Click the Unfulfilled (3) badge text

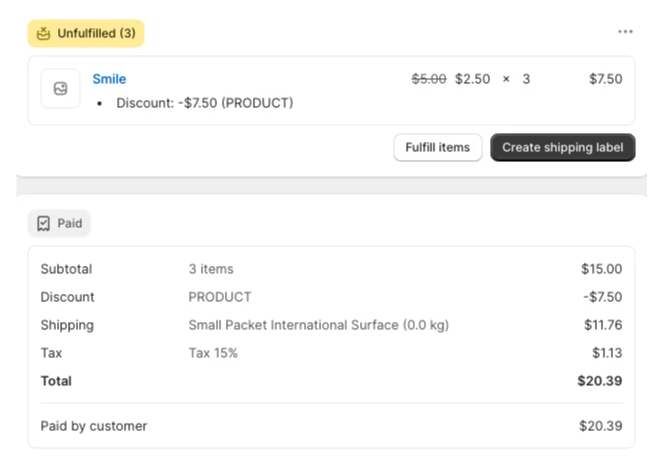point(96,33)
